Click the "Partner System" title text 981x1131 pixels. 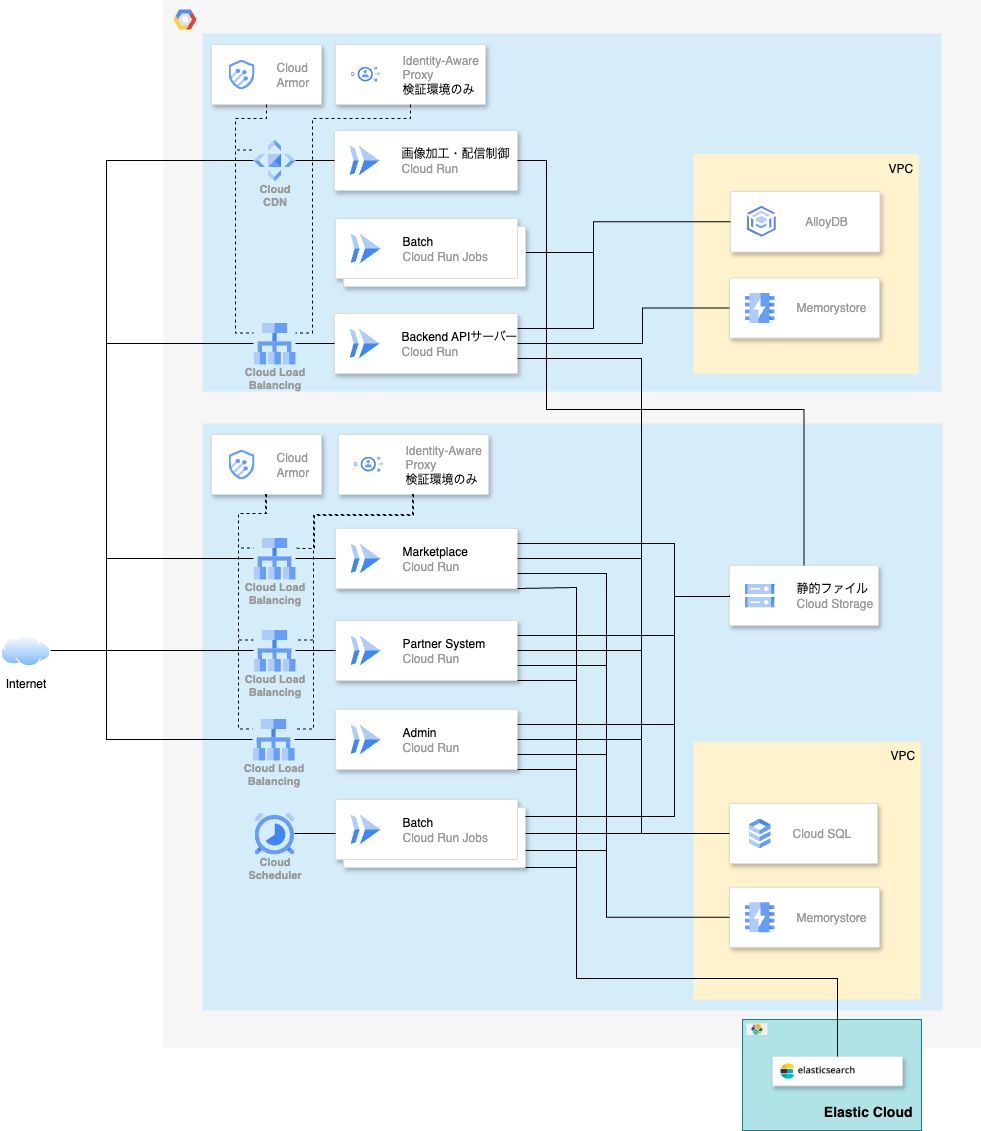444,643
